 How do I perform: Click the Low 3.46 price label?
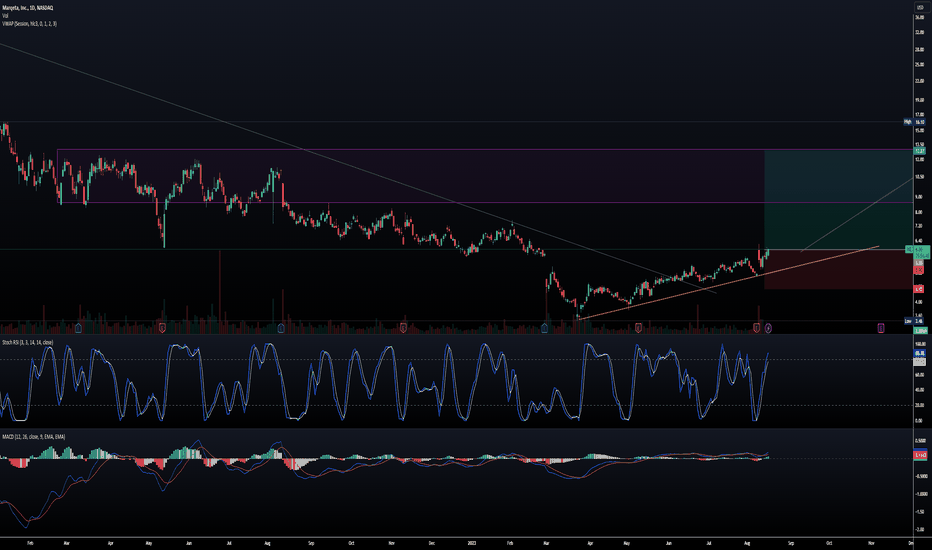(915, 321)
